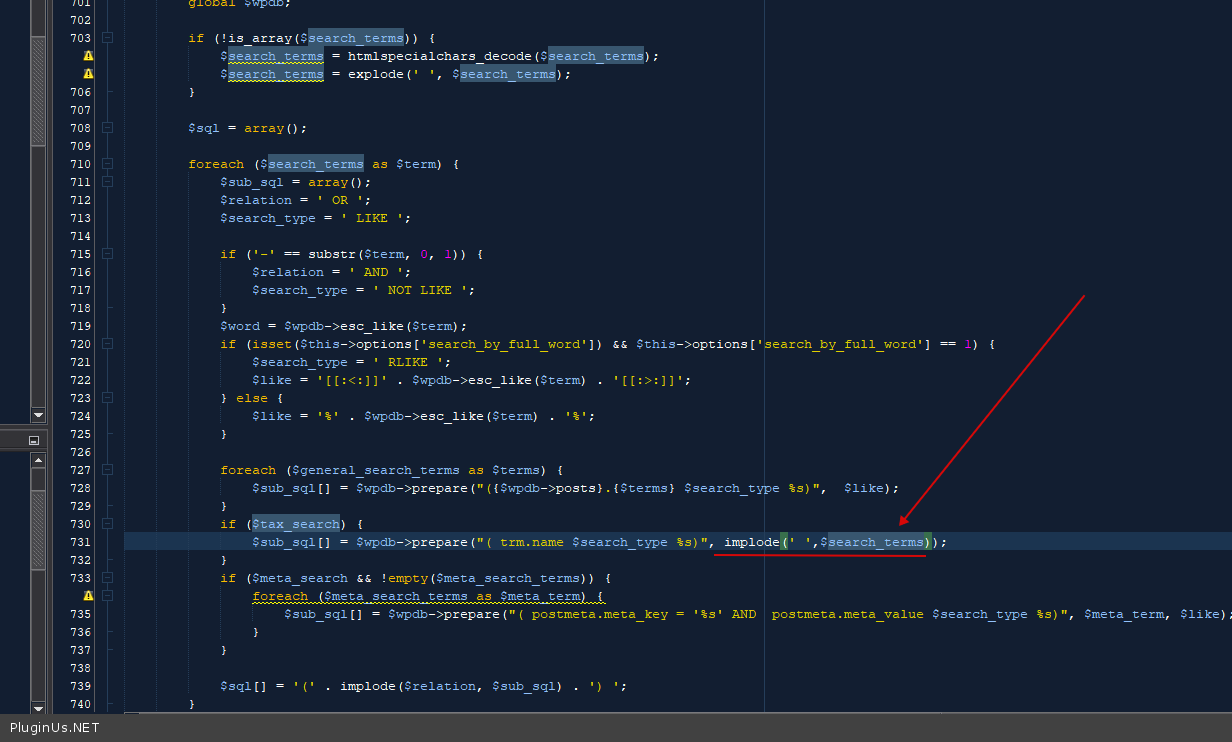Click line number 731 in the gutter

click(x=79, y=542)
